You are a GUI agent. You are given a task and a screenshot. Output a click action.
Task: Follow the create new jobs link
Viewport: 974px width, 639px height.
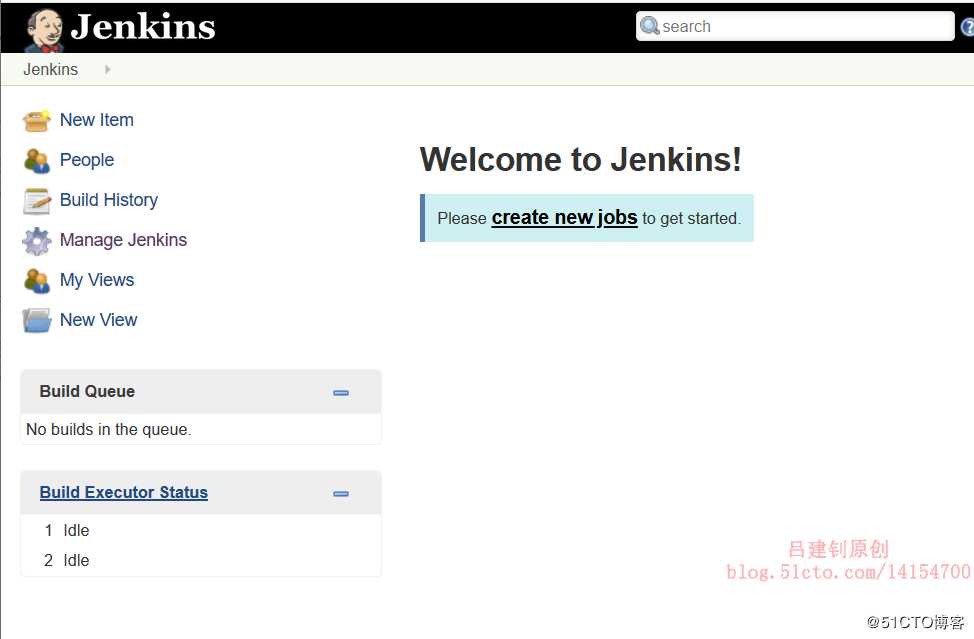[564, 217]
